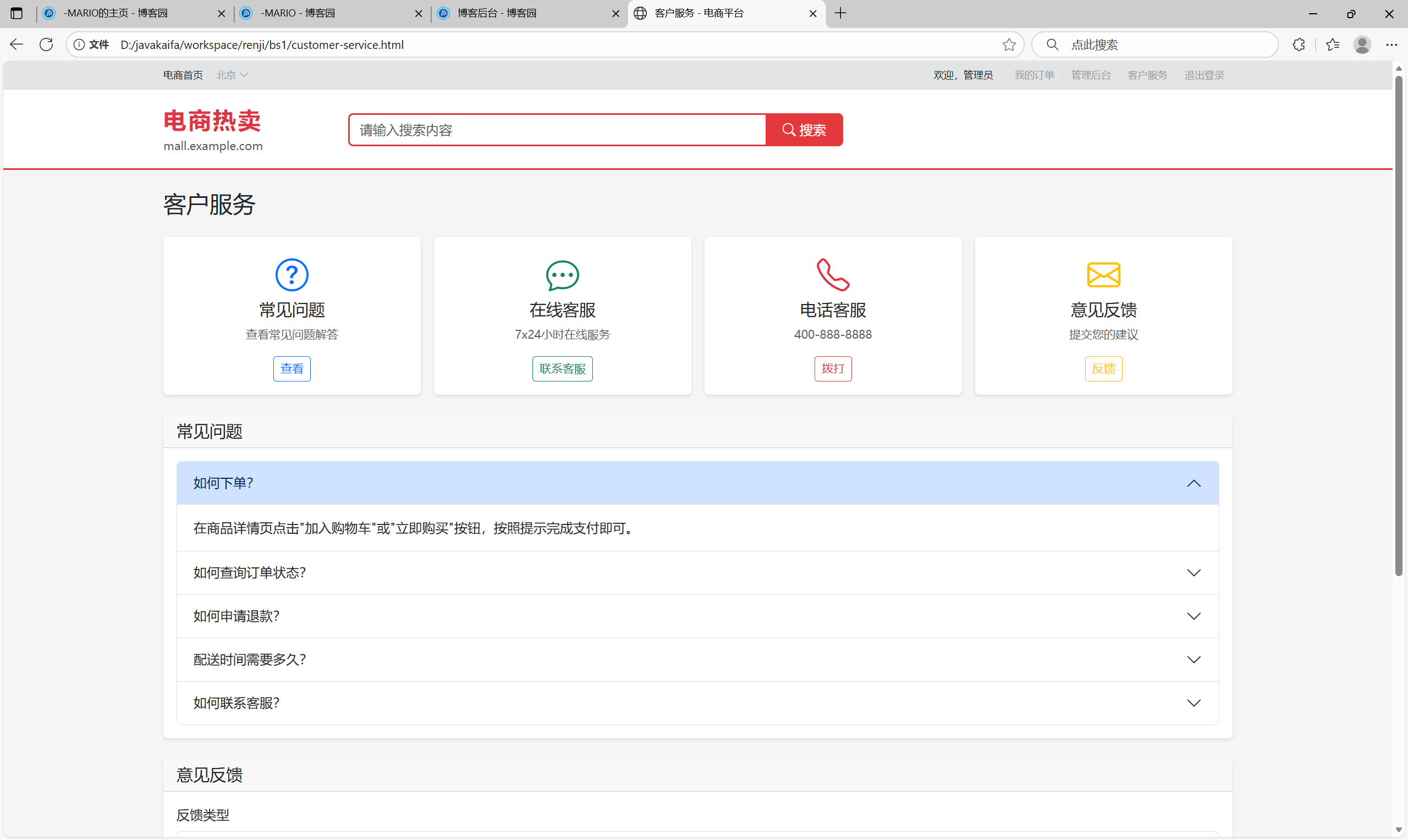Add page to favorites with star icon
This screenshot has height=840, width=1408.
pyautogui.click(x=1009, y=45)
